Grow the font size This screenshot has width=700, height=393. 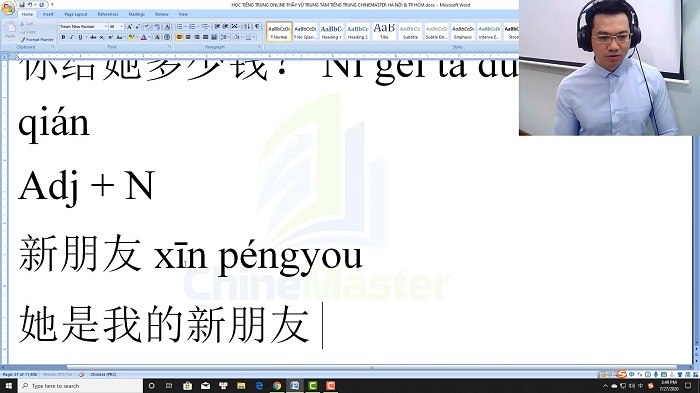coord(129,26)
